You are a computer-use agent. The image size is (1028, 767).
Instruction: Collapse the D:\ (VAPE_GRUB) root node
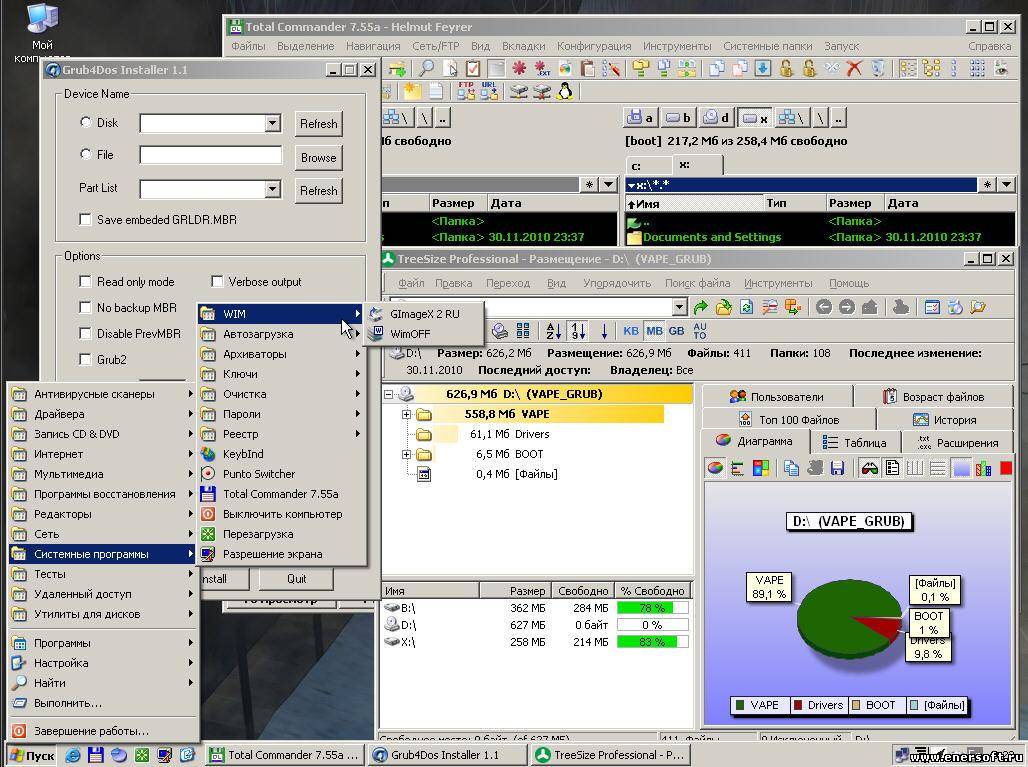[x=388, y=394]
